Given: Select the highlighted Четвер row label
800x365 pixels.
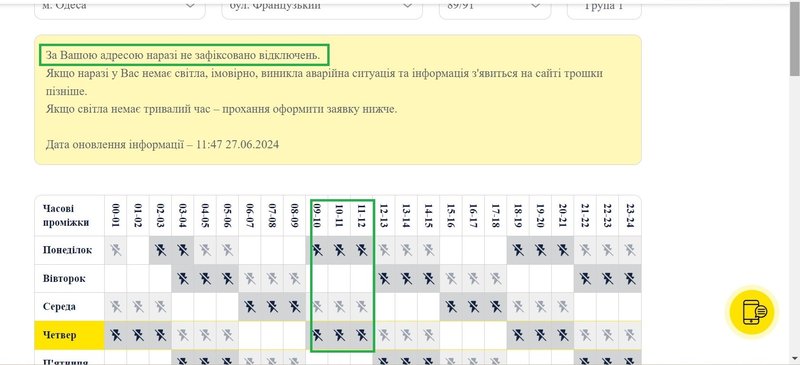Looking at the screenshot, I should 70,335.
